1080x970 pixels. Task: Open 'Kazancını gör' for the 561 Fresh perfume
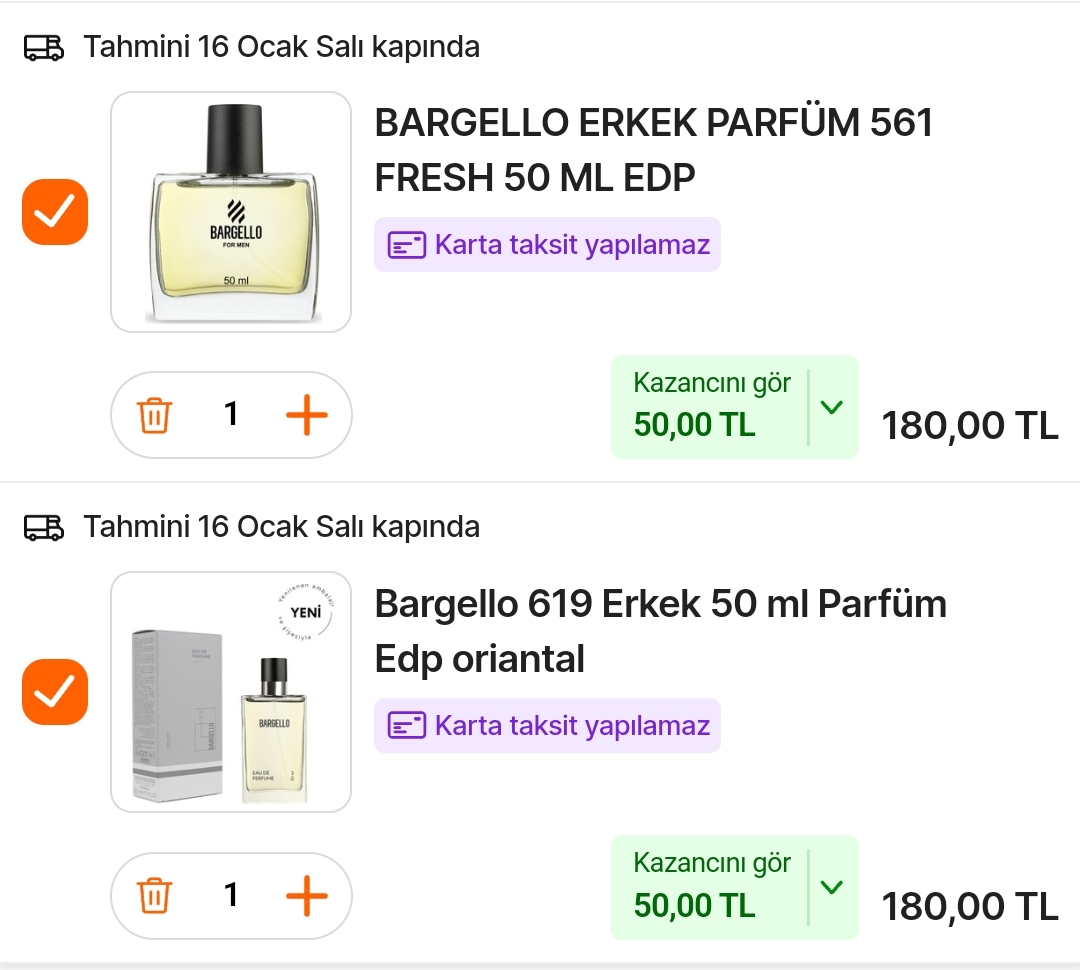point(711,406)
